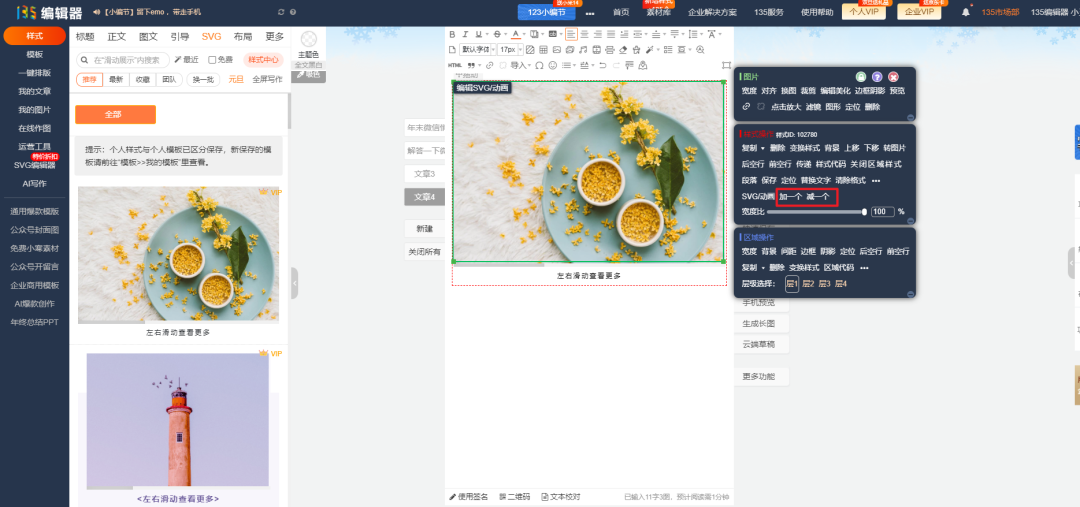This screenshot has height=507, width=1080.
Task: Apply underline formatting
Action: (477, 34)
